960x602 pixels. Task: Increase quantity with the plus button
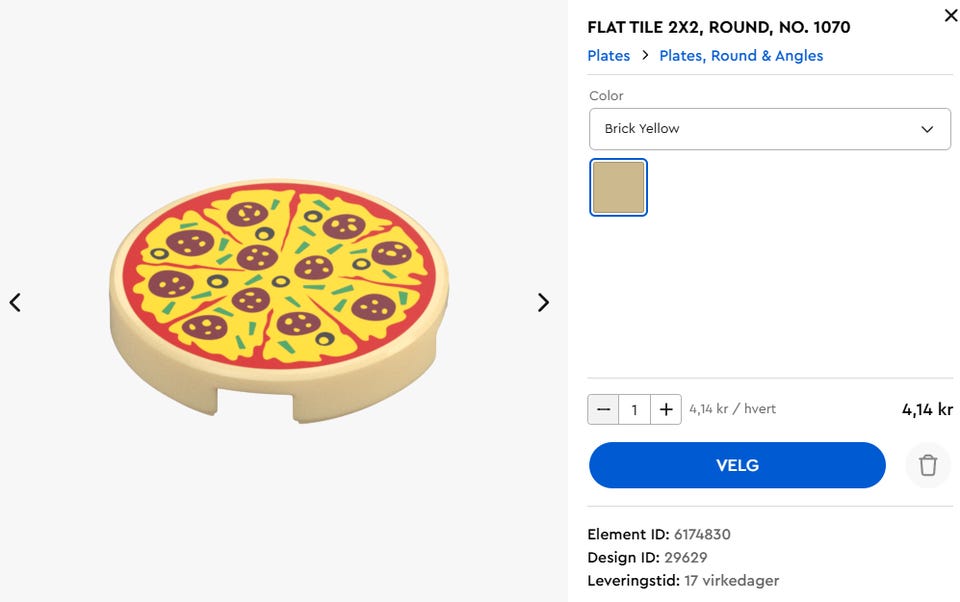coord(666,409)
